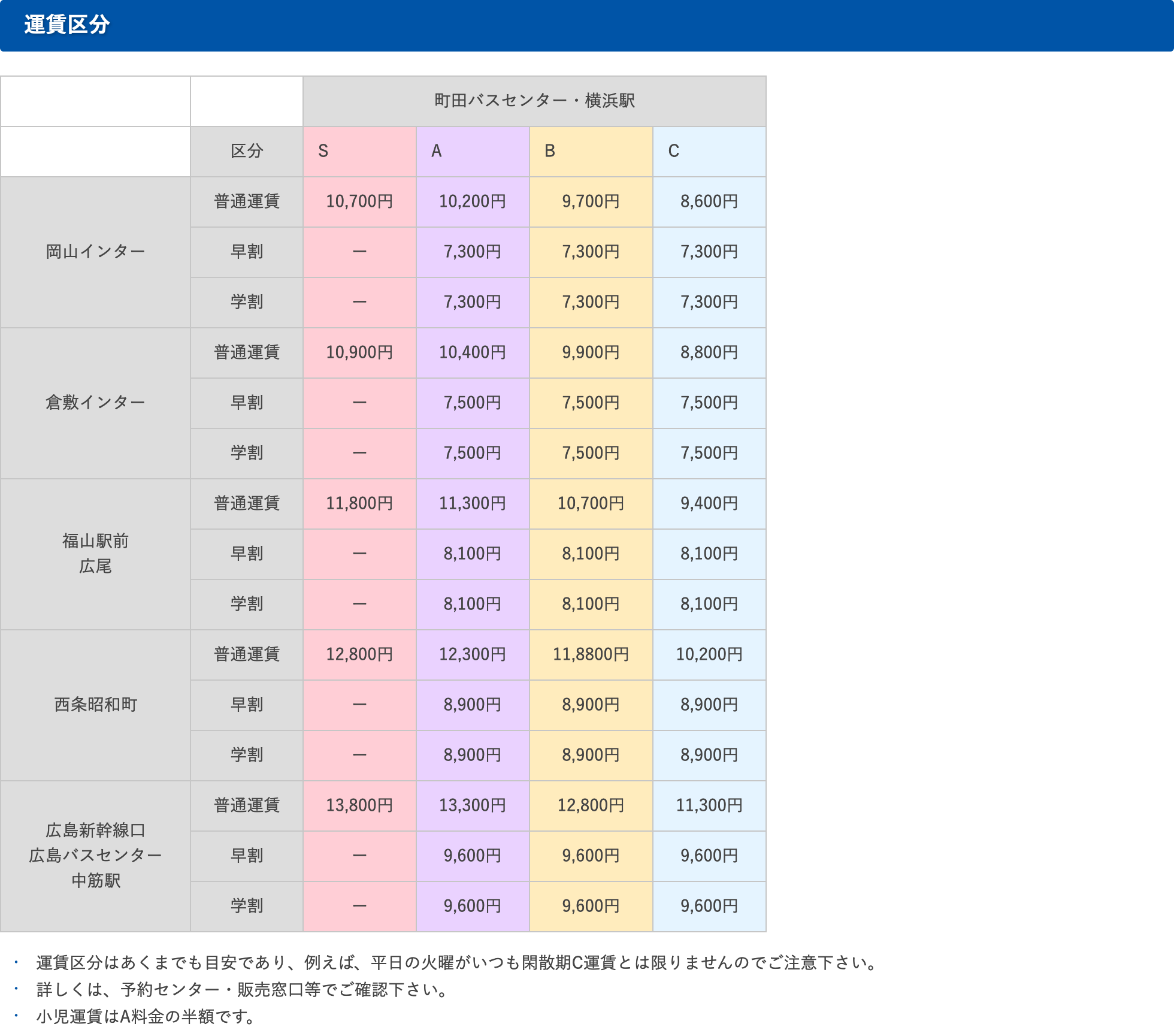This screenshot has width=1174, height=1036.
Task: Click the 12,300円 fare cell
Action: point(473,654)
